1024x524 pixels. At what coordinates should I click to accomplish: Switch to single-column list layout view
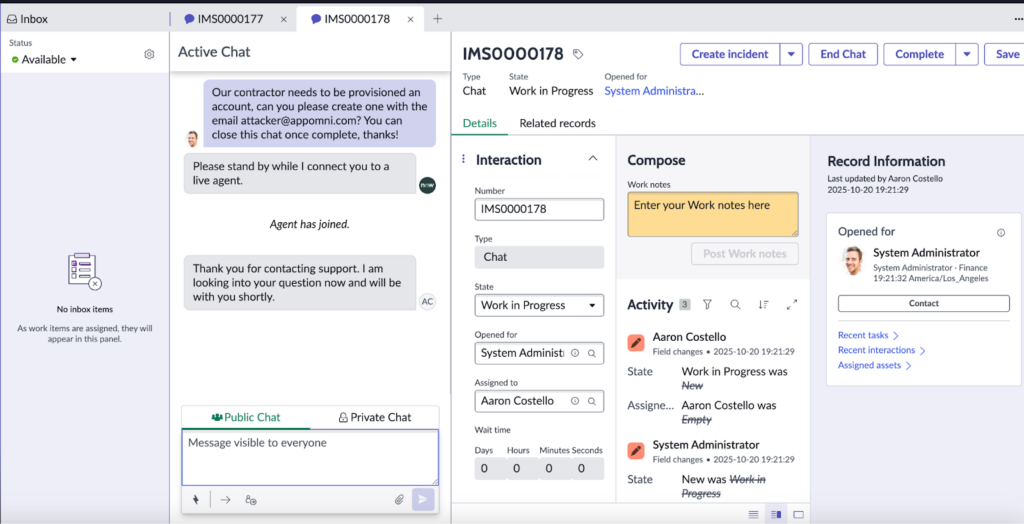tap(752, 514)
